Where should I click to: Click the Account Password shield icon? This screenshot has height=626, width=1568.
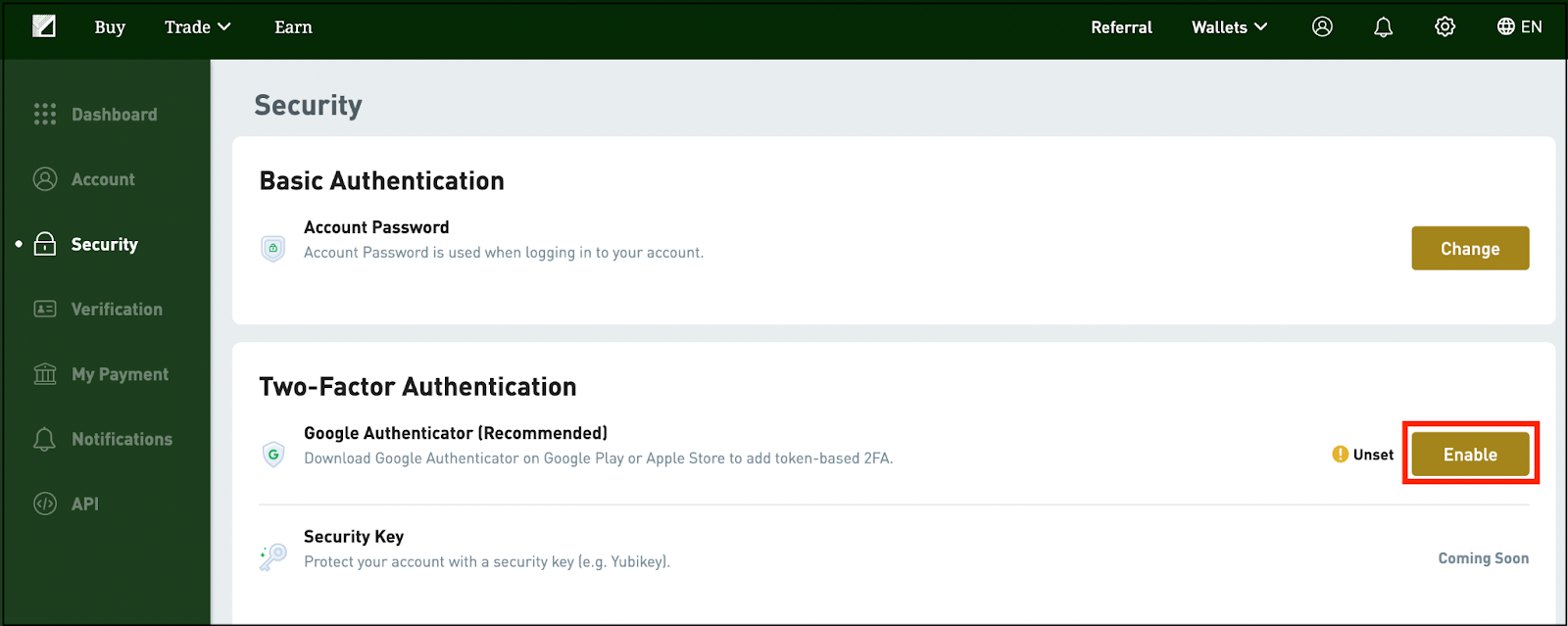(x=273, y=249)
